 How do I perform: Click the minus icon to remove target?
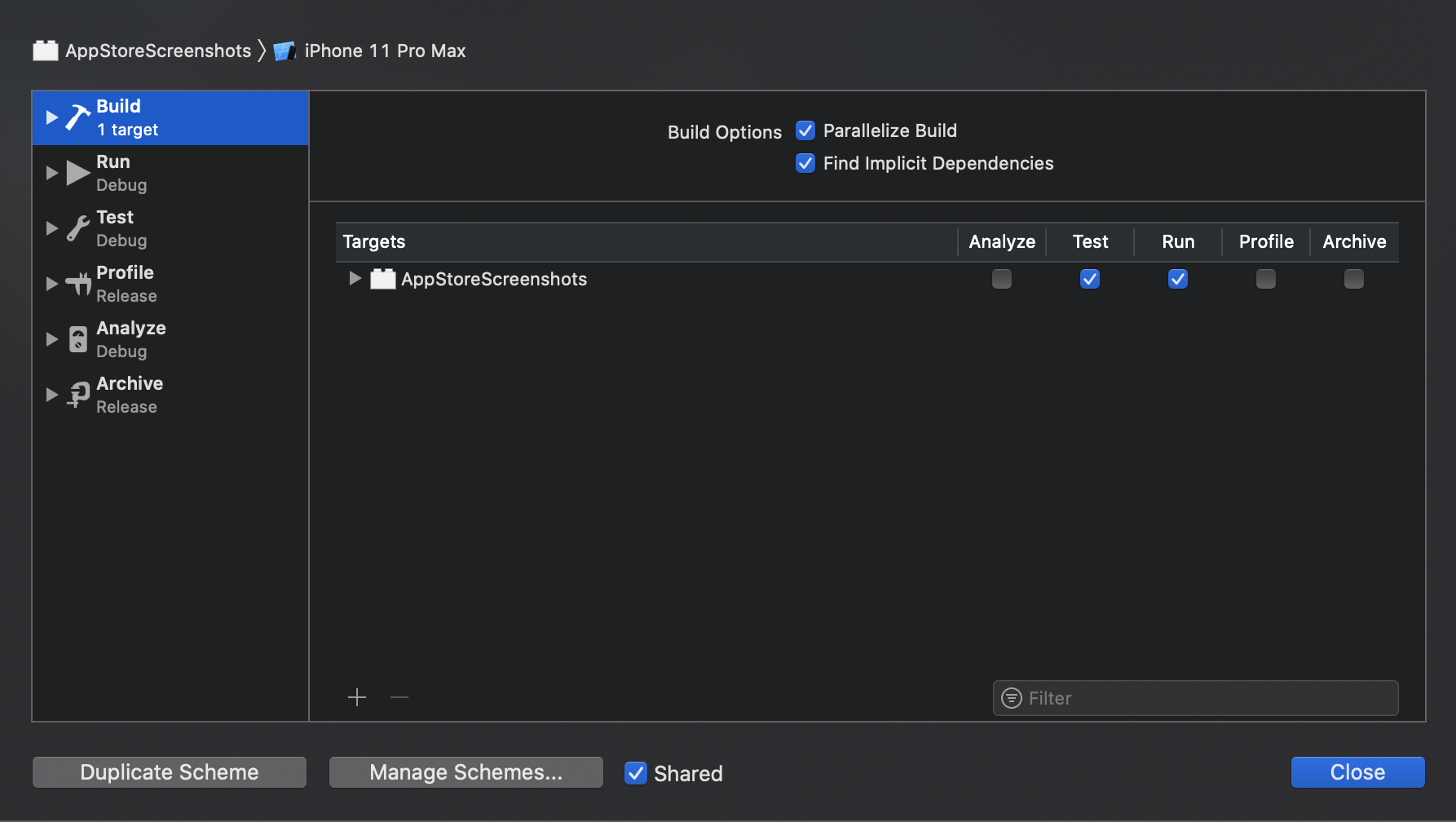point(399,697)
